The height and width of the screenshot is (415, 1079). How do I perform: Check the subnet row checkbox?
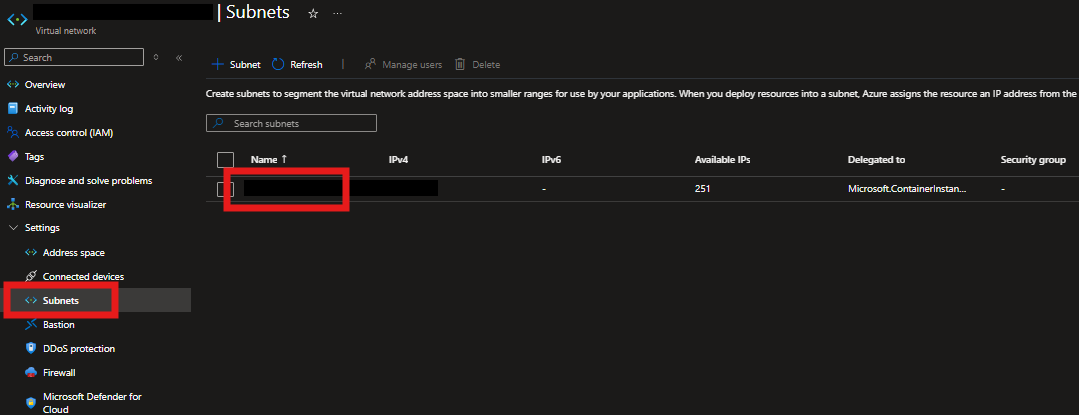point(225,189)
